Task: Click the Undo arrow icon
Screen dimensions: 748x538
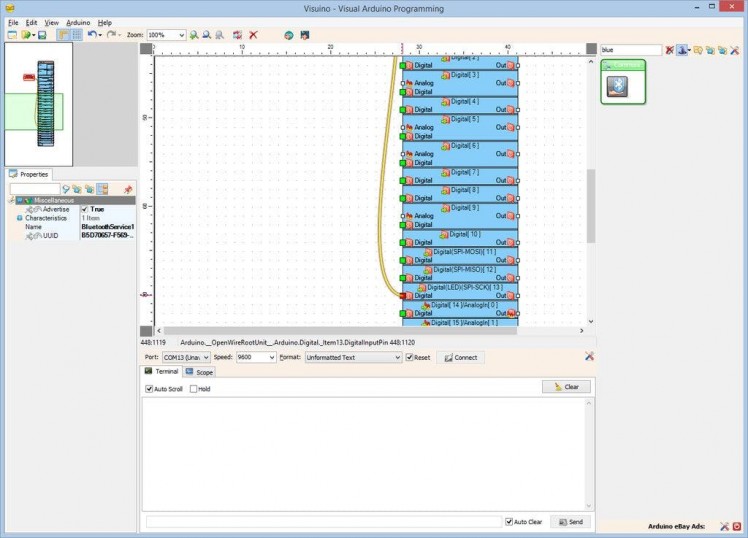Action: coord(92,35)
